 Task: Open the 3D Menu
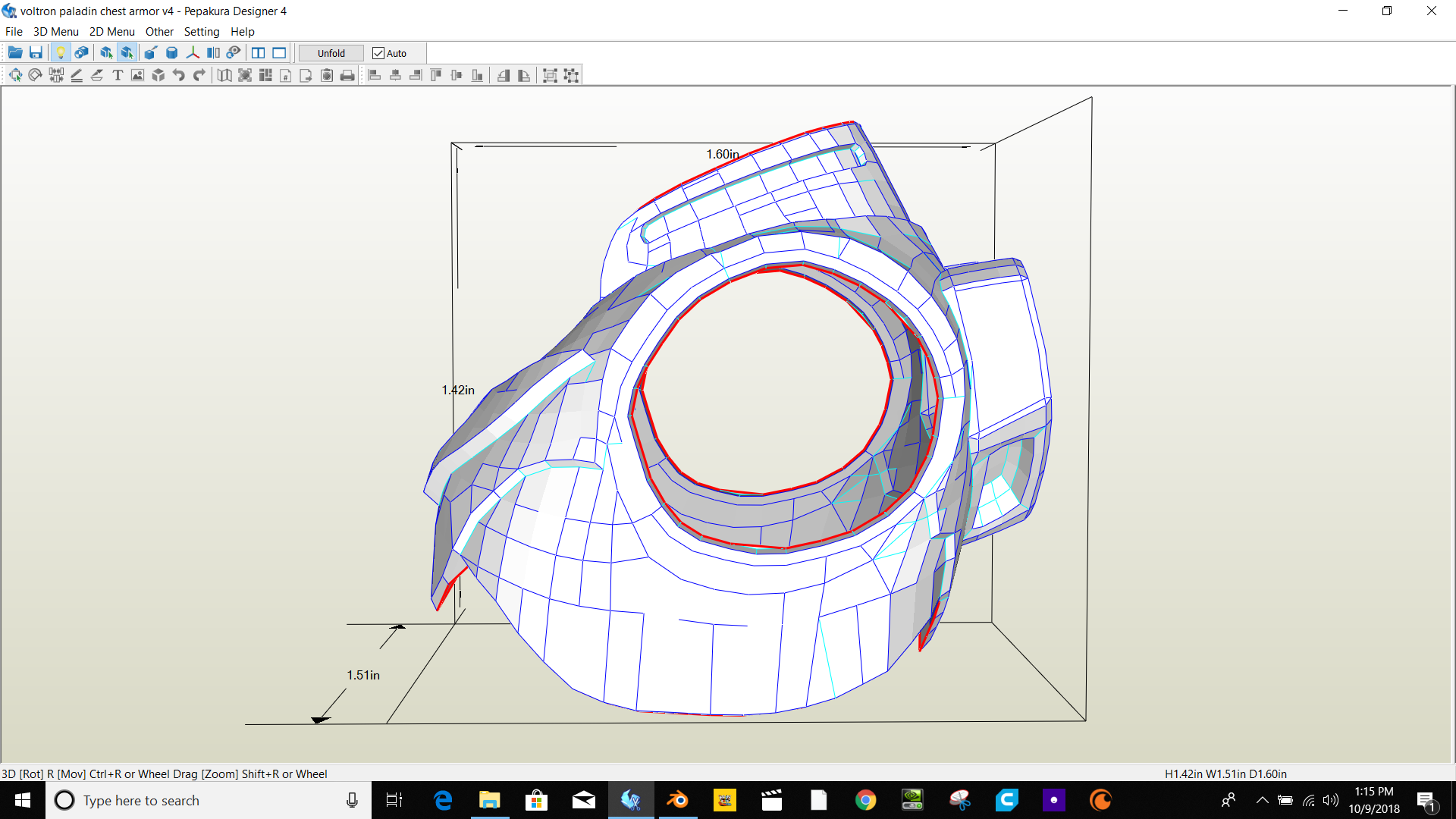coord(55,32)
